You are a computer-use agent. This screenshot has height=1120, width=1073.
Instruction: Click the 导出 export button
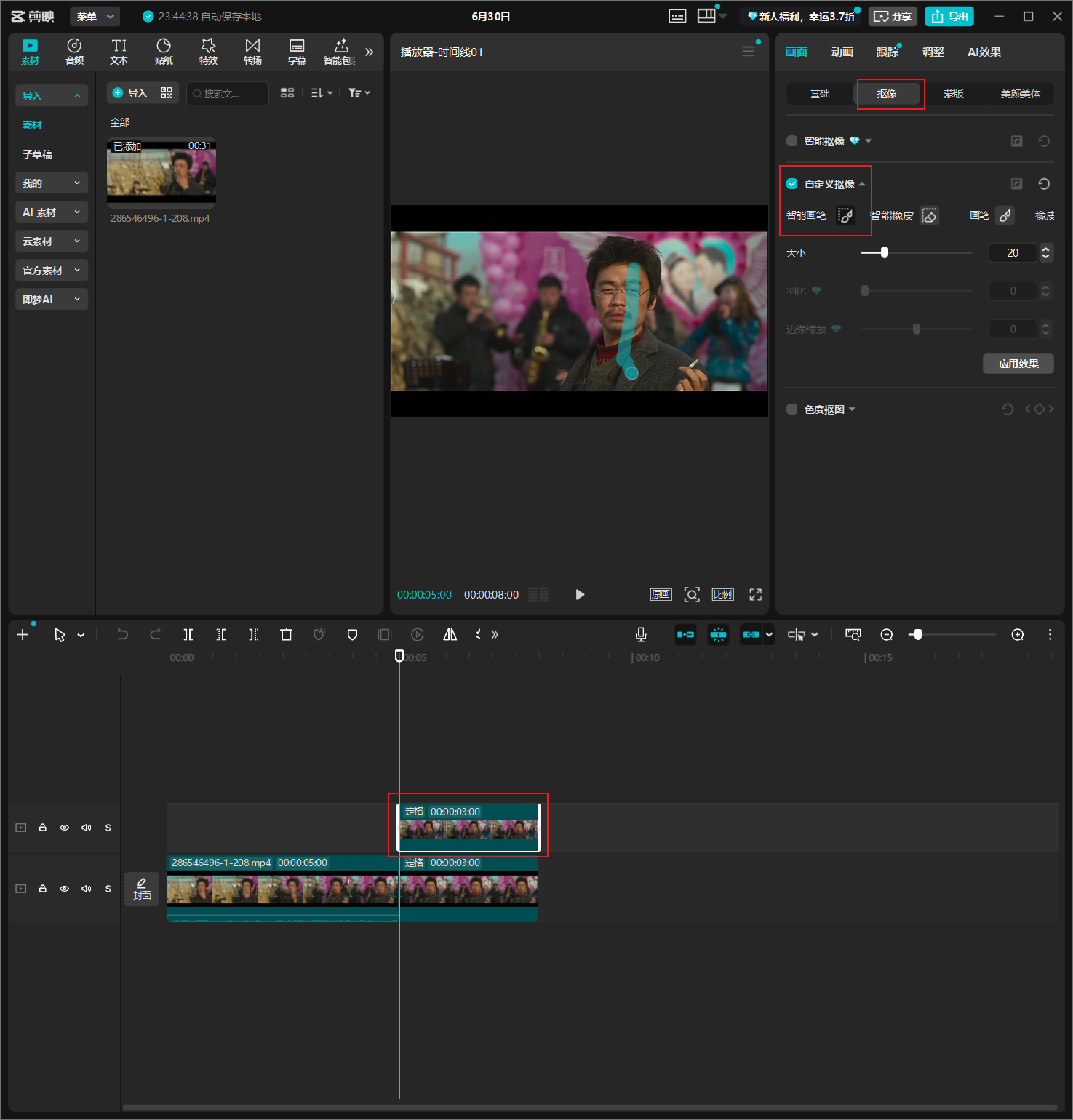click(949, 17)
